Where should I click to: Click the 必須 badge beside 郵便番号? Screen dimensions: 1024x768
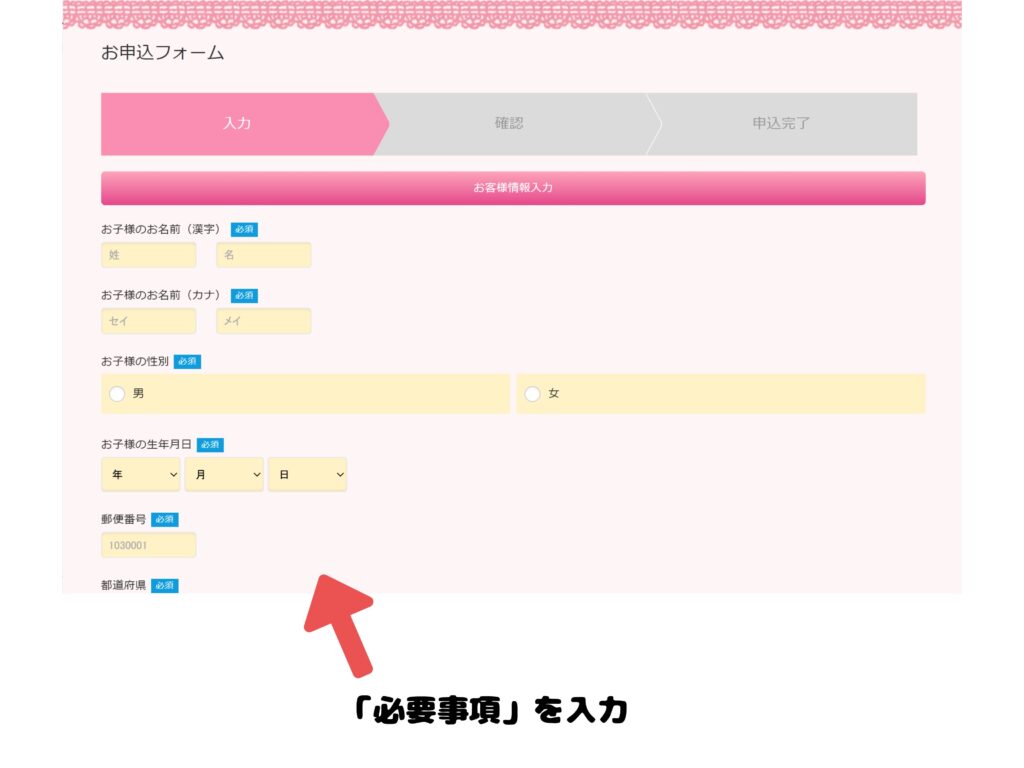[165, 519]
